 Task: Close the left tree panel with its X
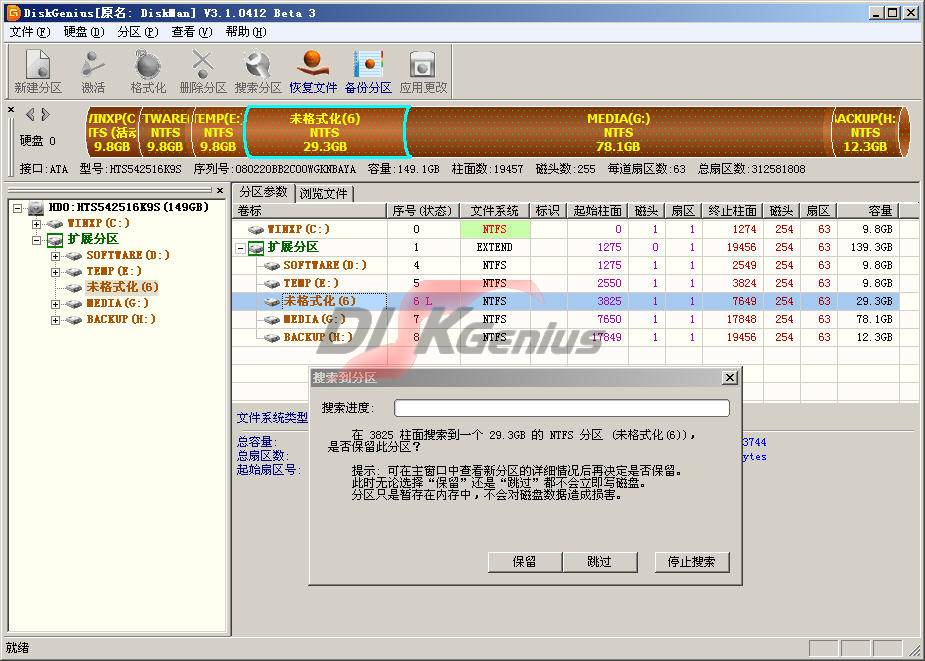[x=220, y=191]
